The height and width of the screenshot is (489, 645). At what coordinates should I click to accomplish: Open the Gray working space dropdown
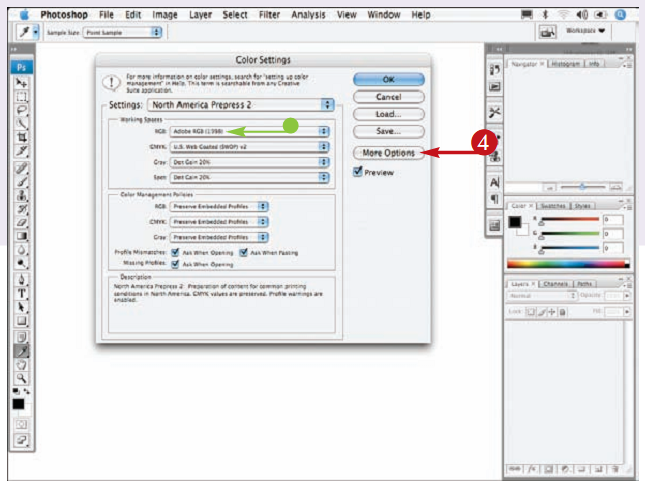point(249,162)
